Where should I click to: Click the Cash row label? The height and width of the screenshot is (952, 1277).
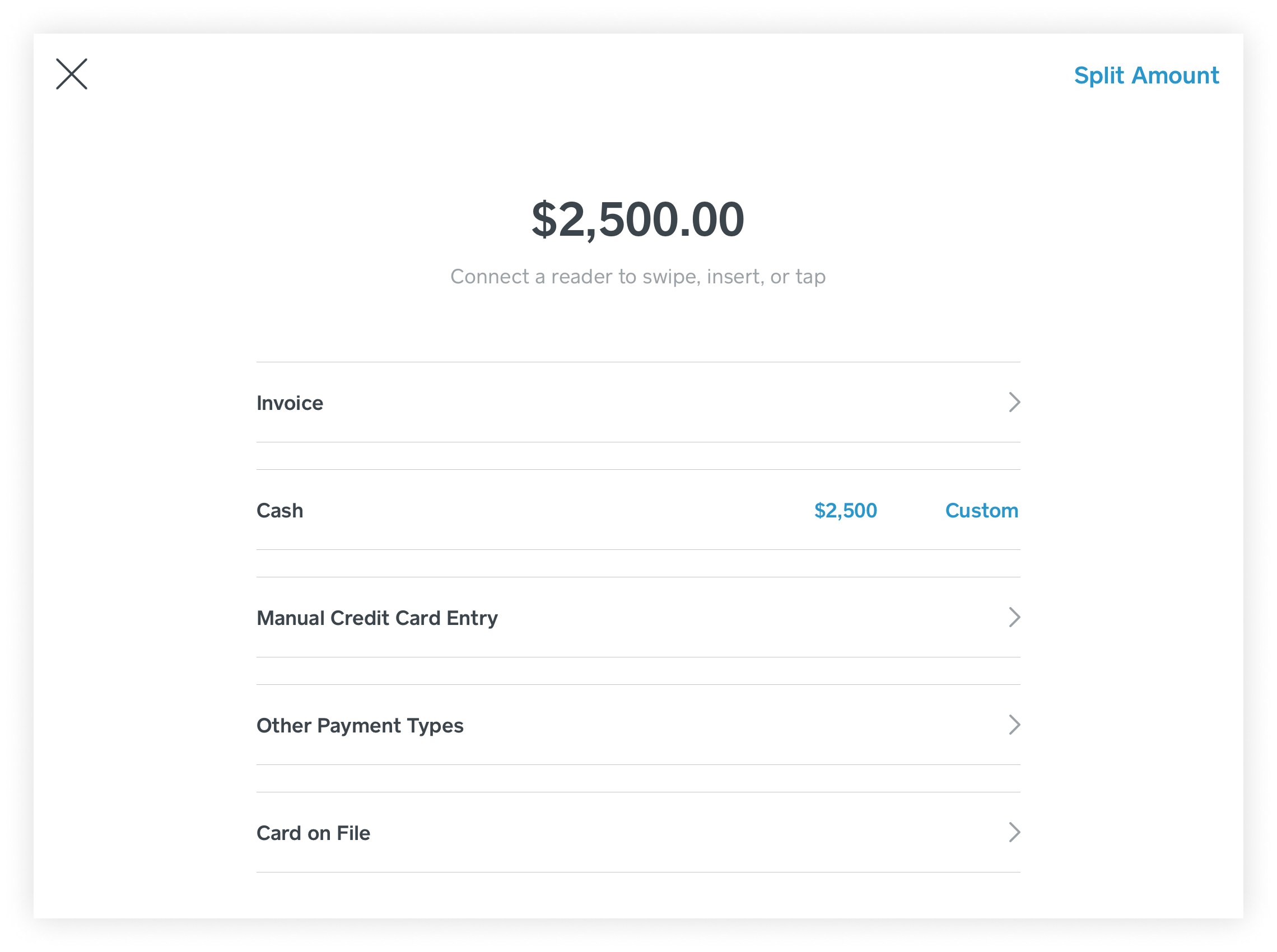(279, 511)
